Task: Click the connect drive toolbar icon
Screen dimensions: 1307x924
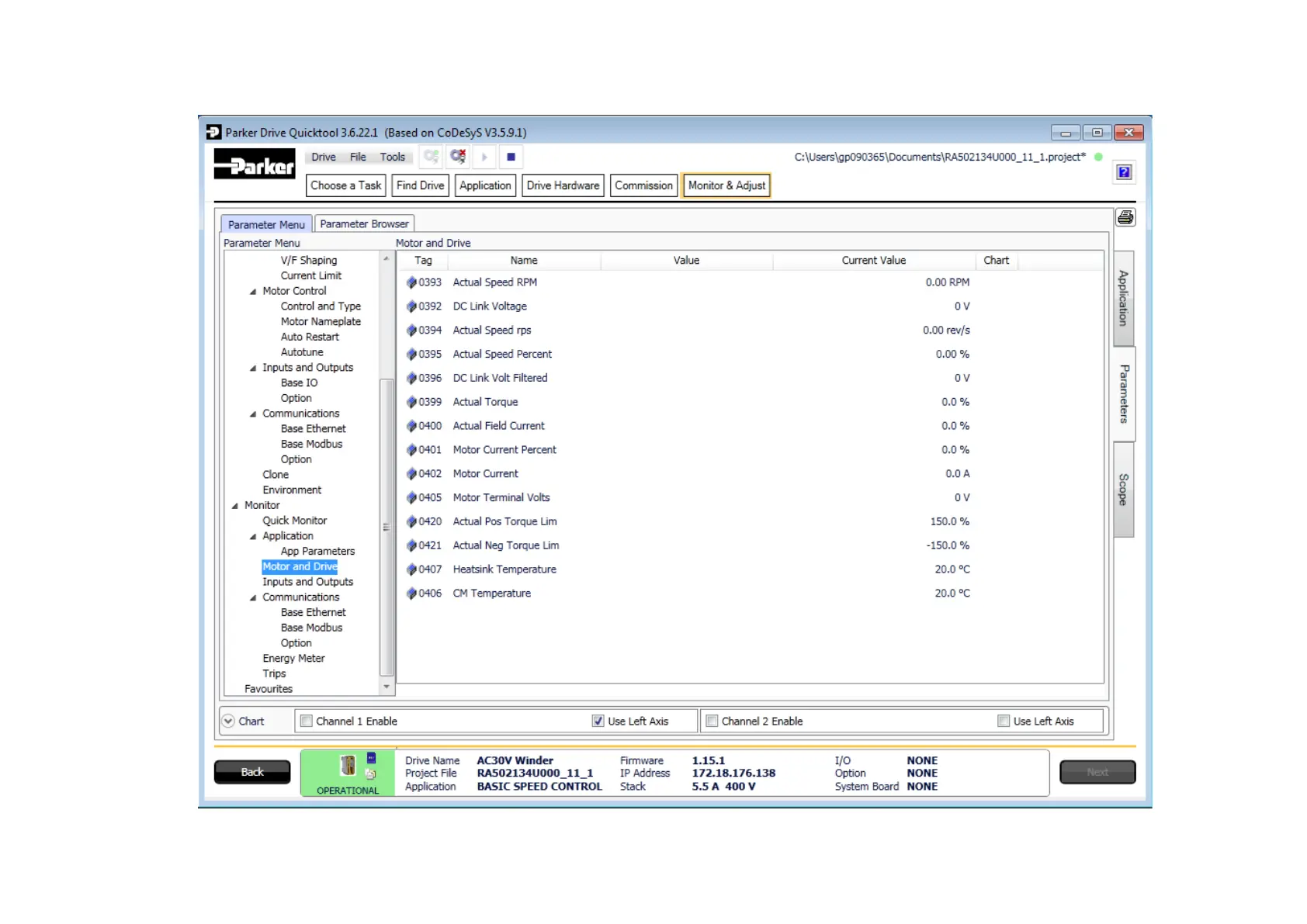Action: (431, 157)
